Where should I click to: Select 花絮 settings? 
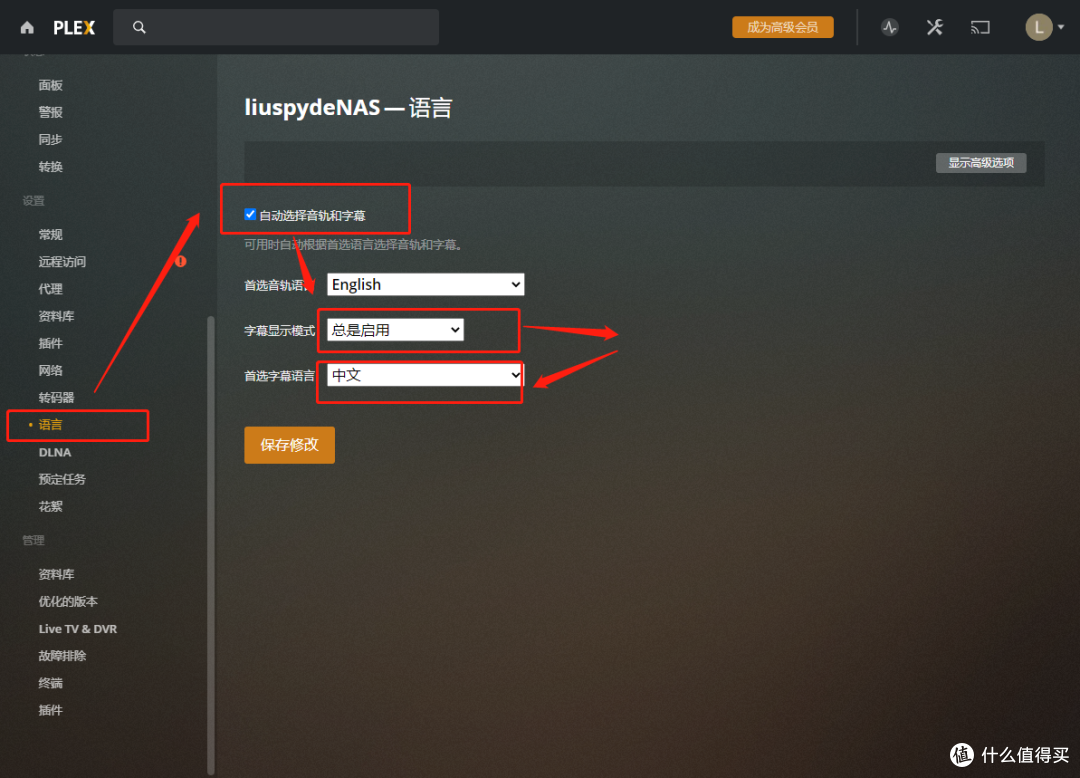pos(51,507)
